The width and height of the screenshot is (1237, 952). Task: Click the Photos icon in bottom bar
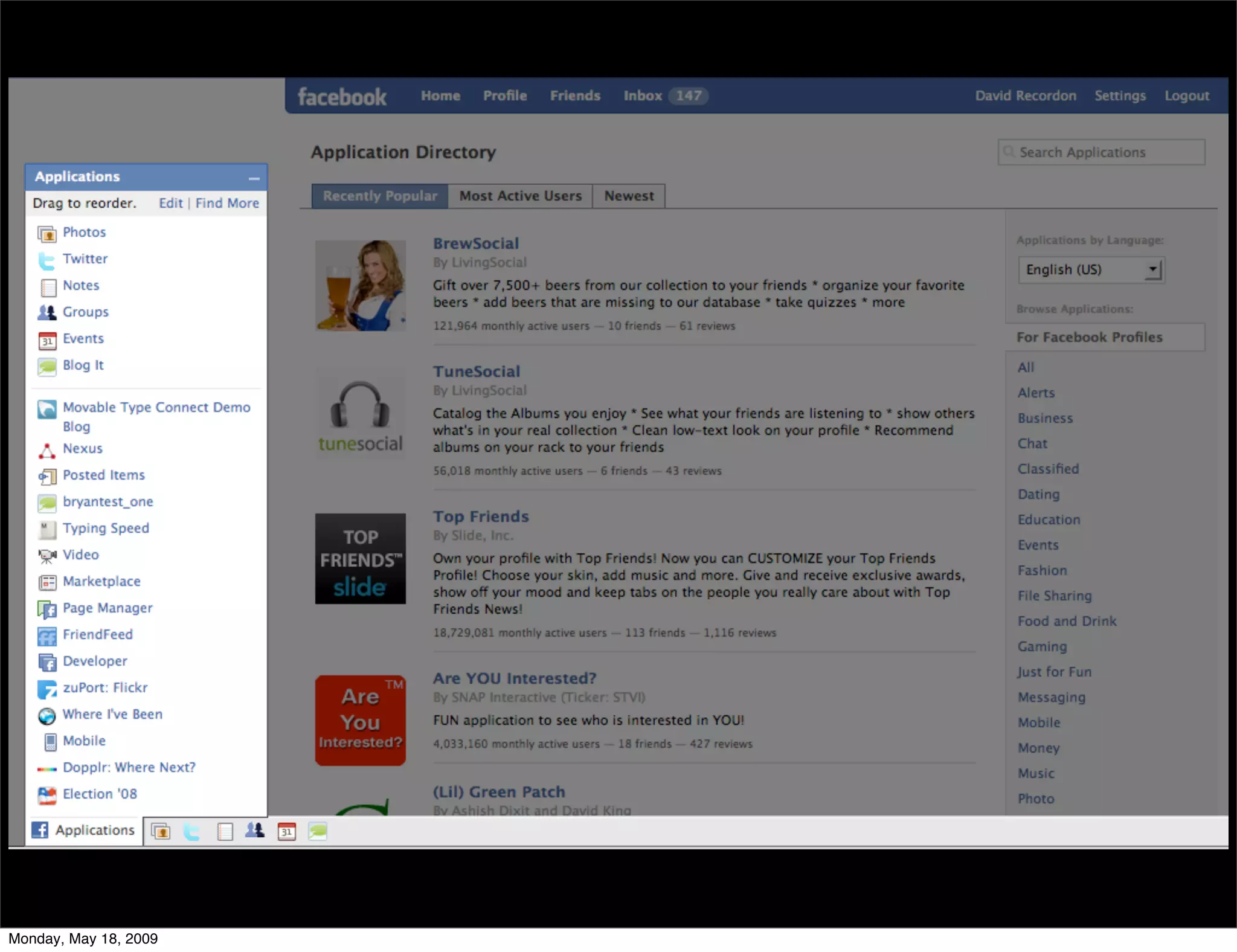pyautogui.click(x=161, y=832)
